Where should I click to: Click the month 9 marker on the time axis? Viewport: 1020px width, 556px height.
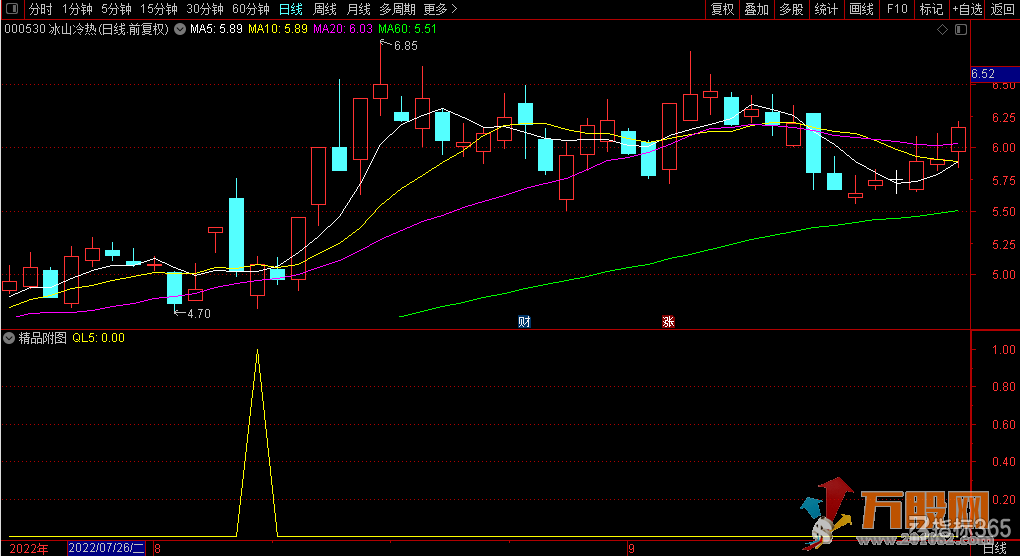631,549
